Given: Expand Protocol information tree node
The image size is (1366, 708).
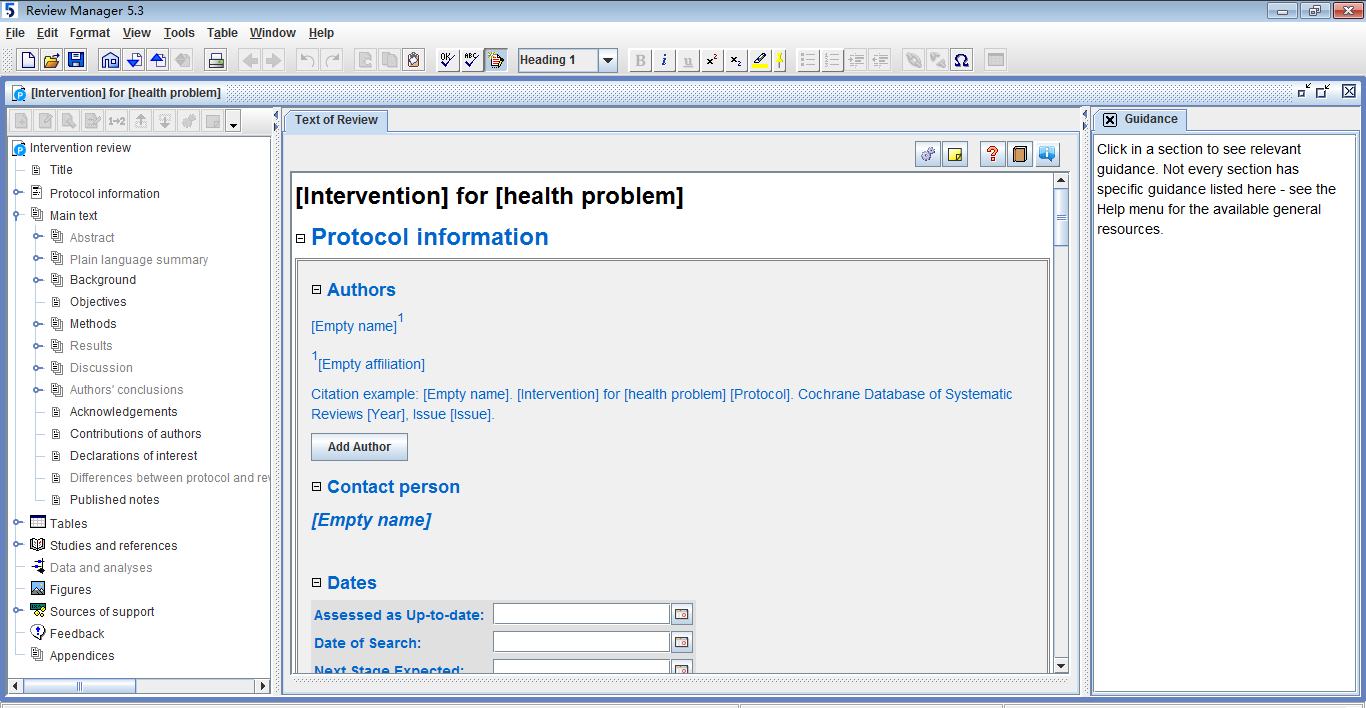Looking at the screenshot, I should [18, 193].
